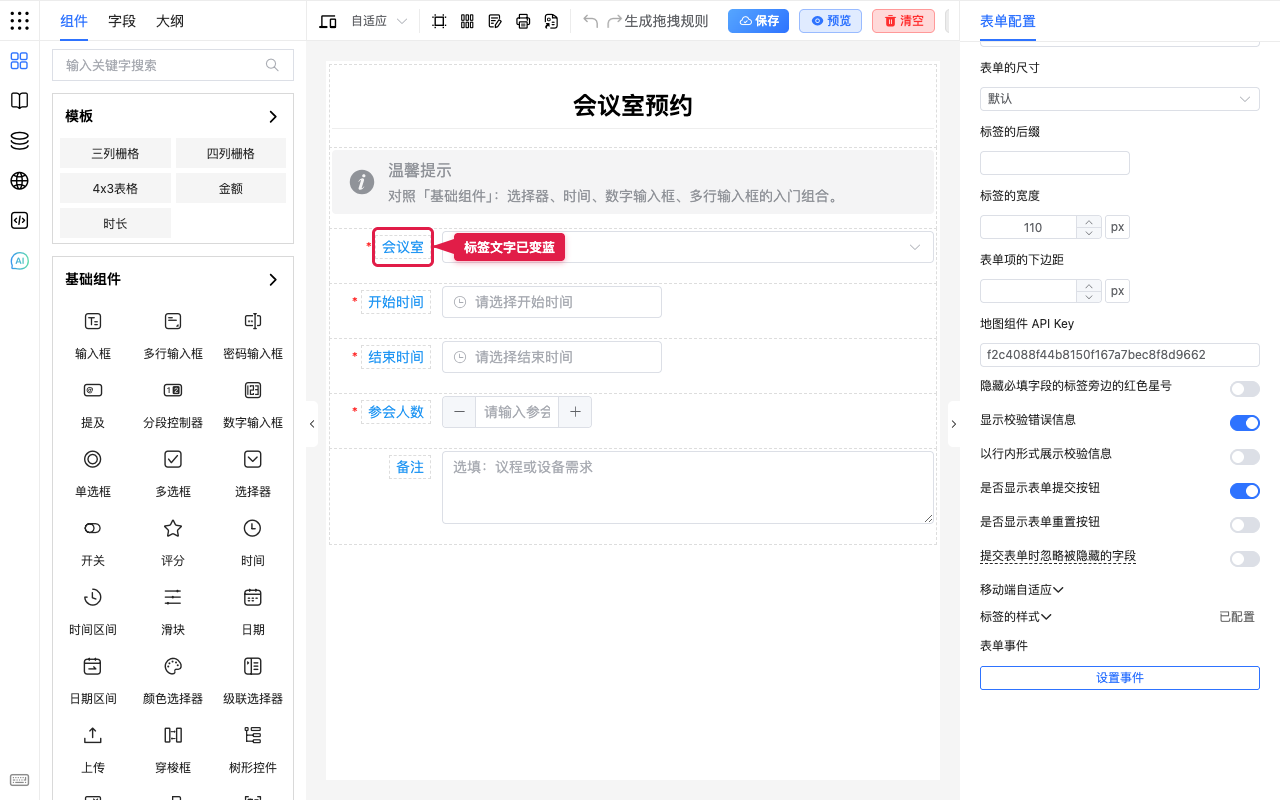
Task: Click the globe icon in left sidebar
Action: 19,181
